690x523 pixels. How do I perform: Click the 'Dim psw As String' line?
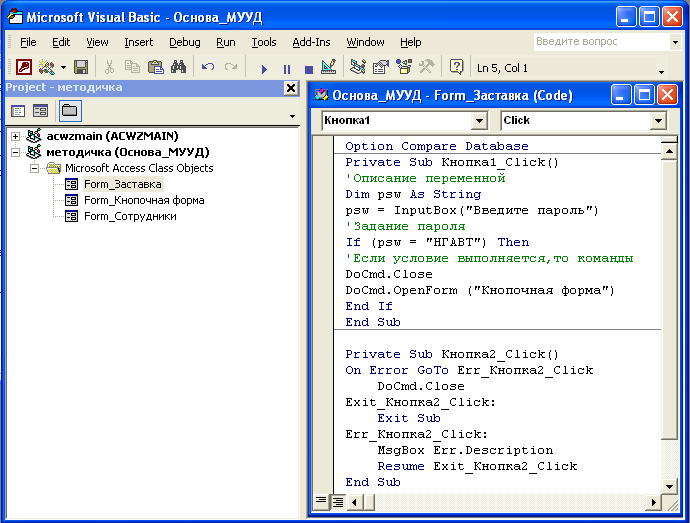click(413, 194)
